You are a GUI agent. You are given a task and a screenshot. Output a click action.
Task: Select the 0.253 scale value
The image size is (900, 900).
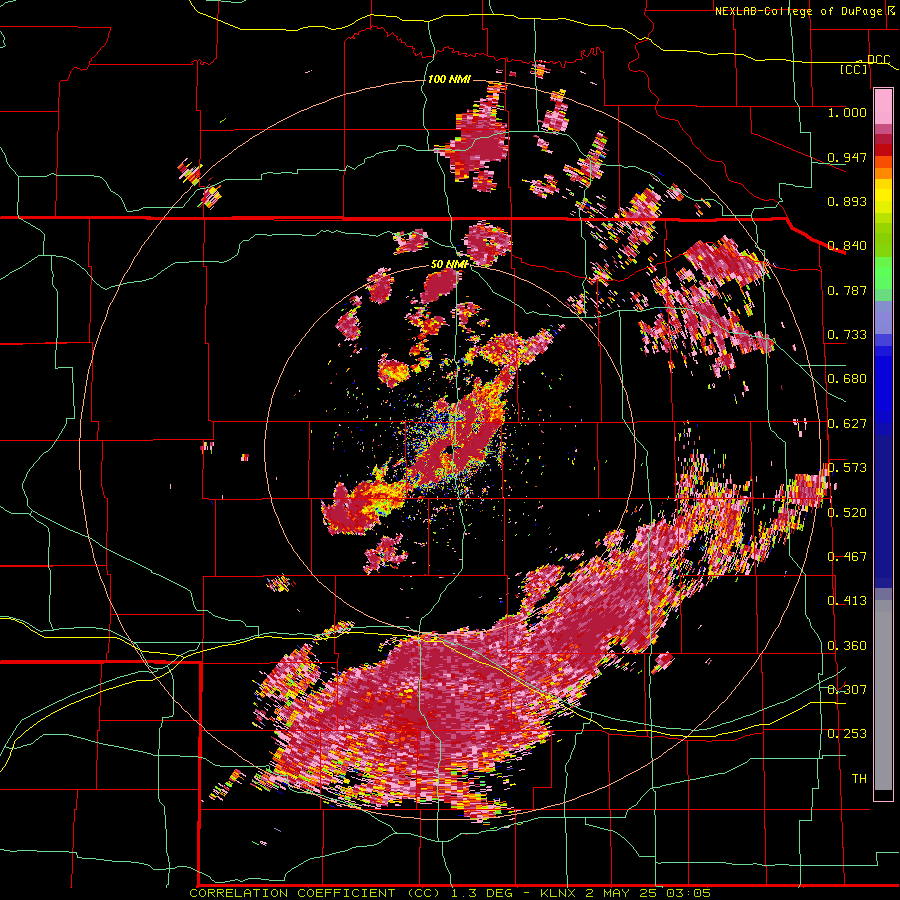(x=847, y=734)
